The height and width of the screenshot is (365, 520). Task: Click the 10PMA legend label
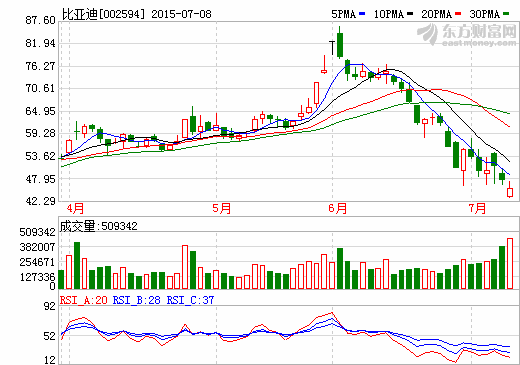(x=388, y=14)
